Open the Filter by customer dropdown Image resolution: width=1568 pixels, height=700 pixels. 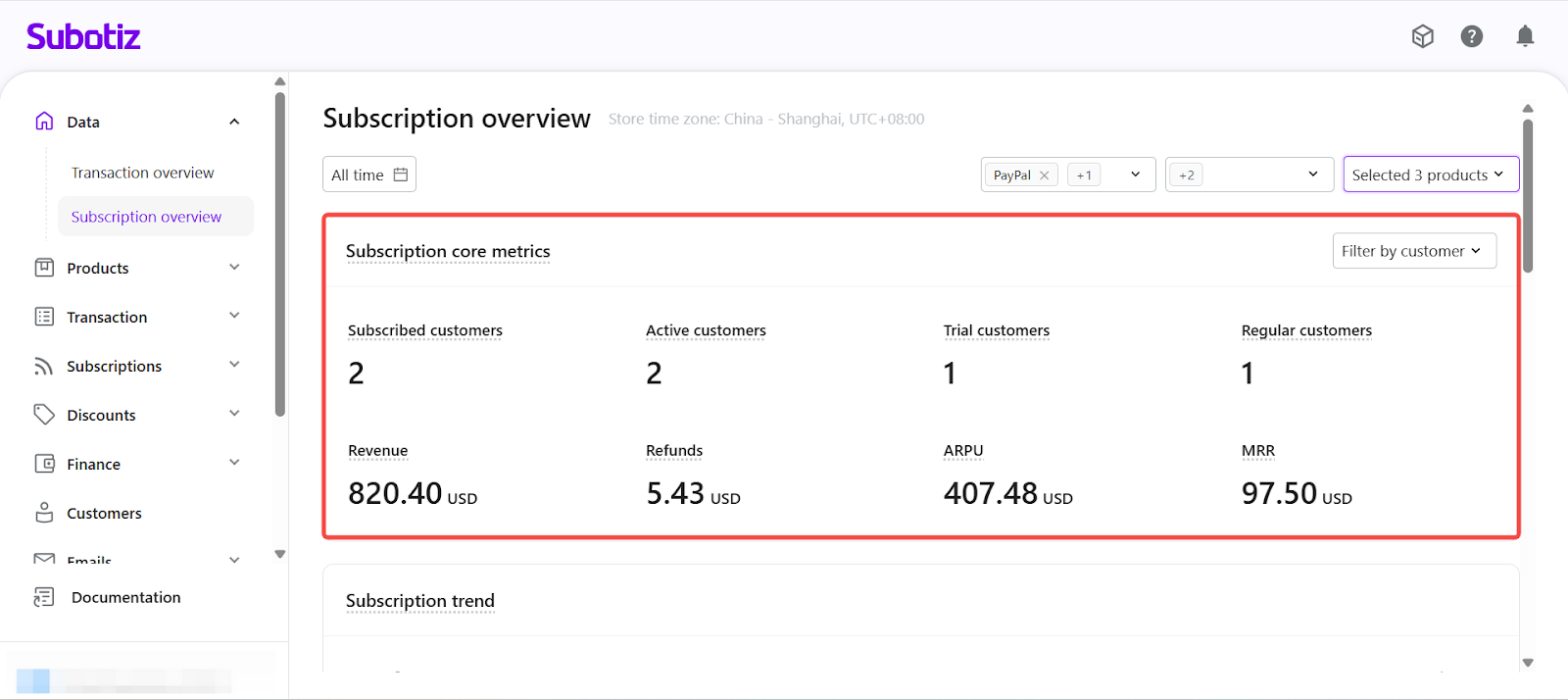(1413, 251)
